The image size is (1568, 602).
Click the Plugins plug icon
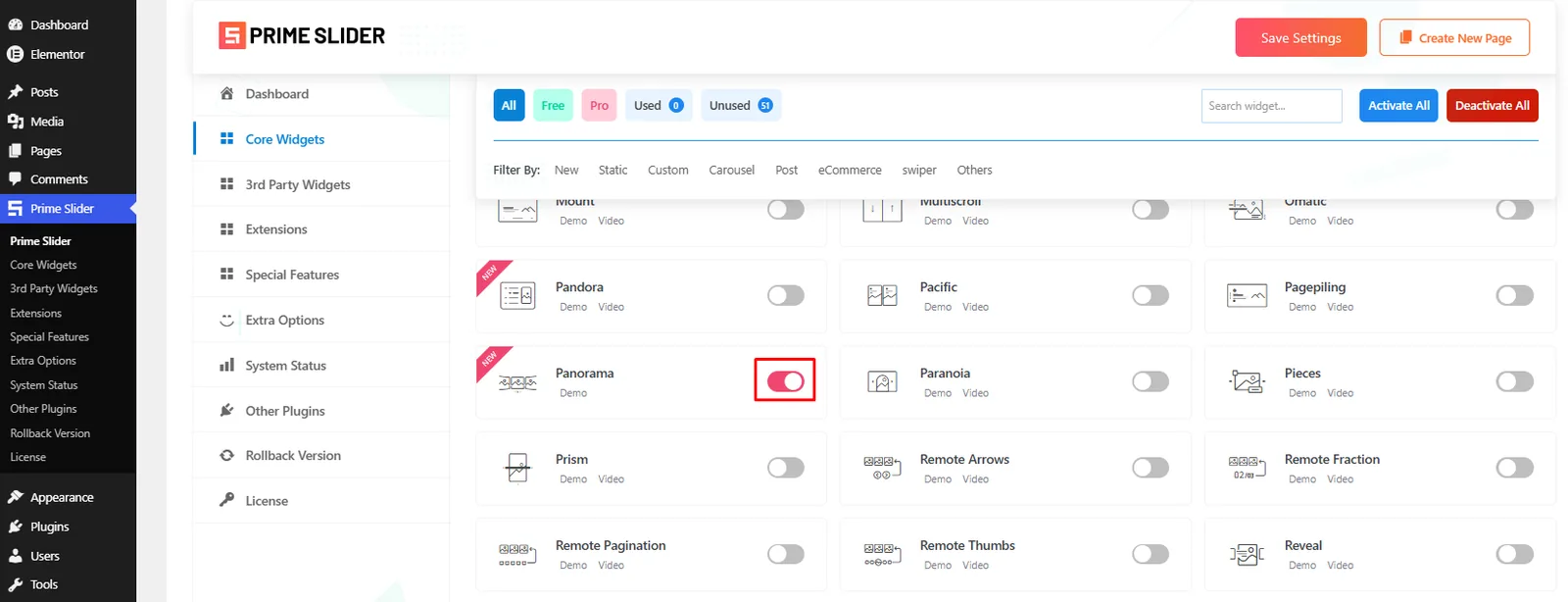pyautogui.click(x=16, y=527)
